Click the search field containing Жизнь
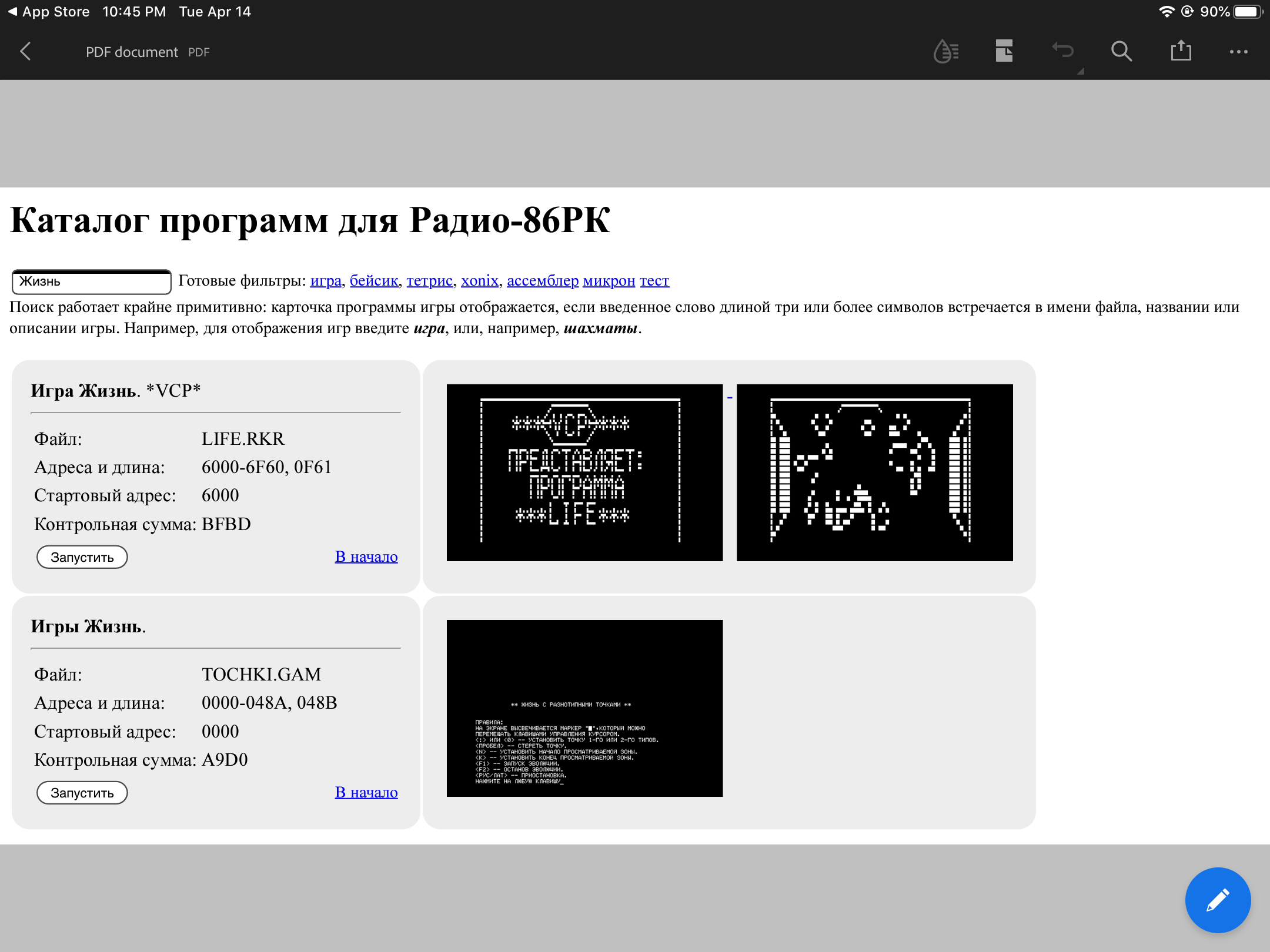The image size is (1270, 952). pos(91,281)
